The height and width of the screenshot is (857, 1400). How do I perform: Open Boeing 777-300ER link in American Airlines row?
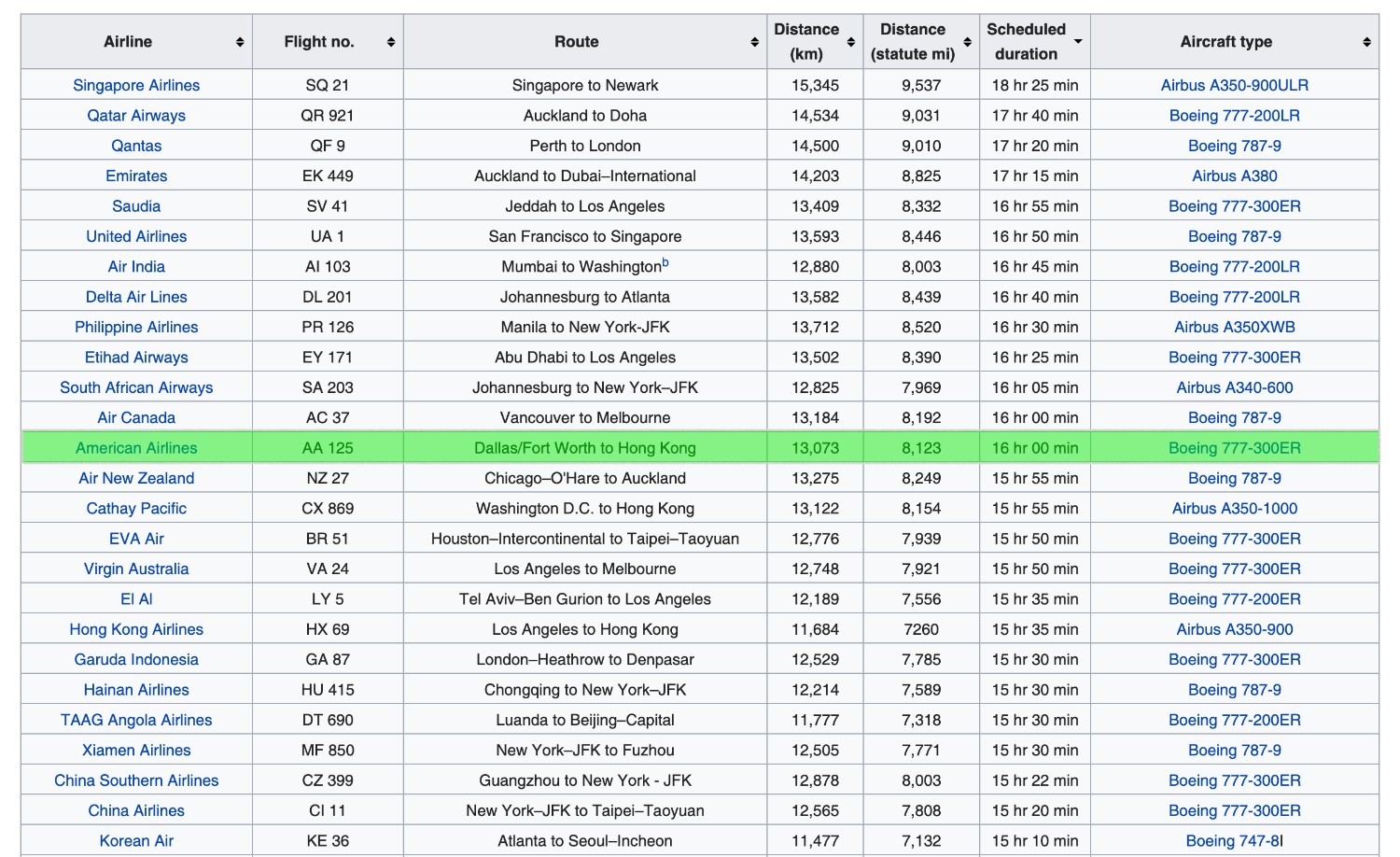[1235, 448]
